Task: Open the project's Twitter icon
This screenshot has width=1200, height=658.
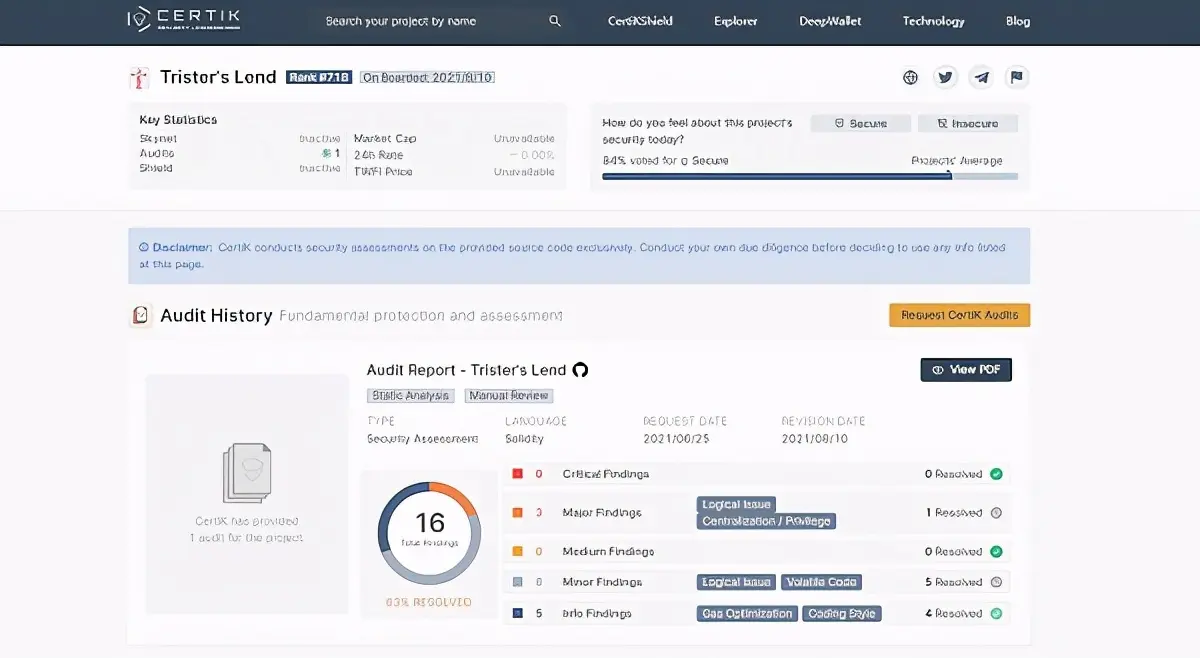Action: [945, 77]
